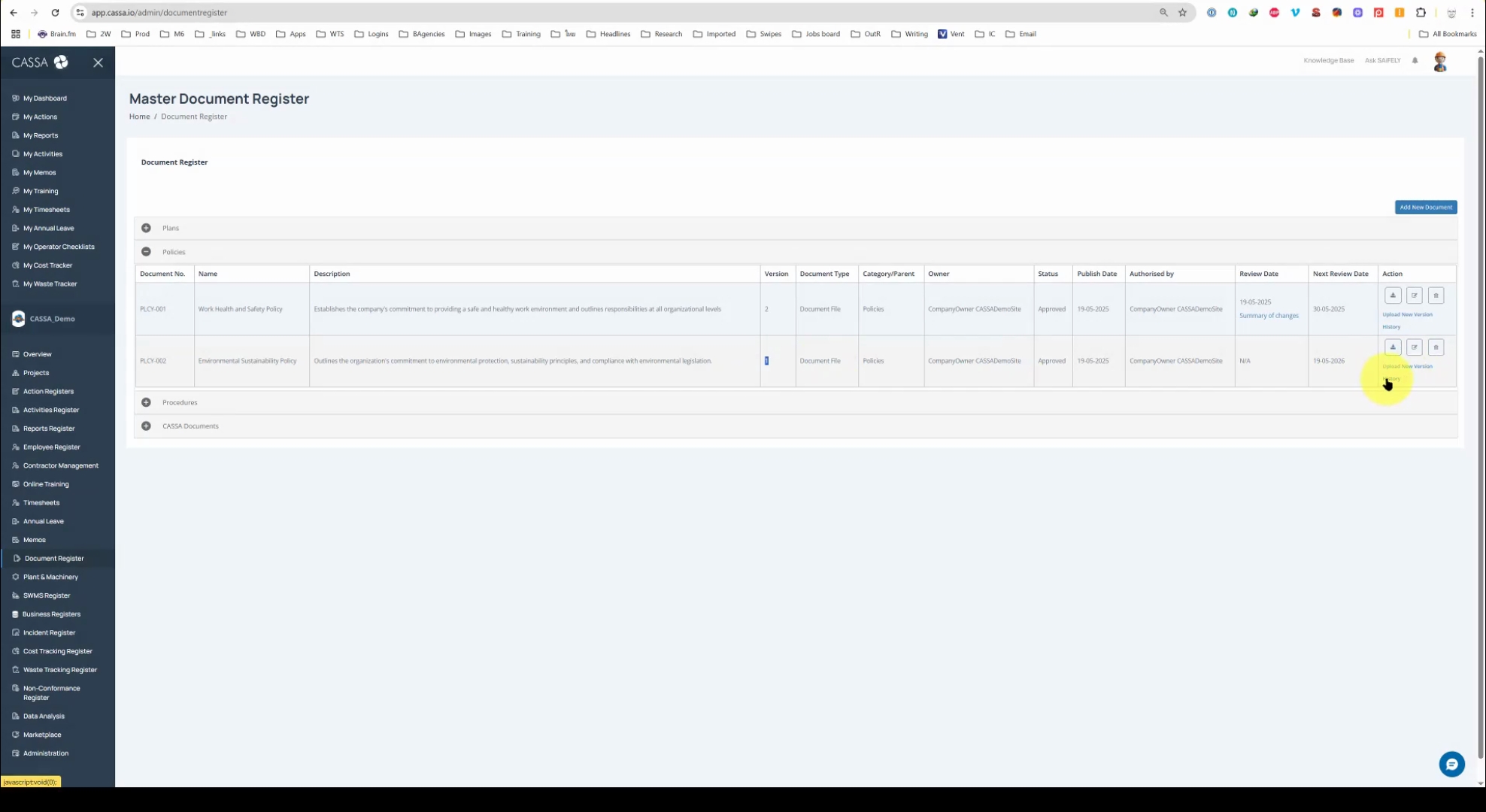This screenshot has height=812, width=1486.
Task: Expand the Procedures section
Action: (x=146, y=402)
